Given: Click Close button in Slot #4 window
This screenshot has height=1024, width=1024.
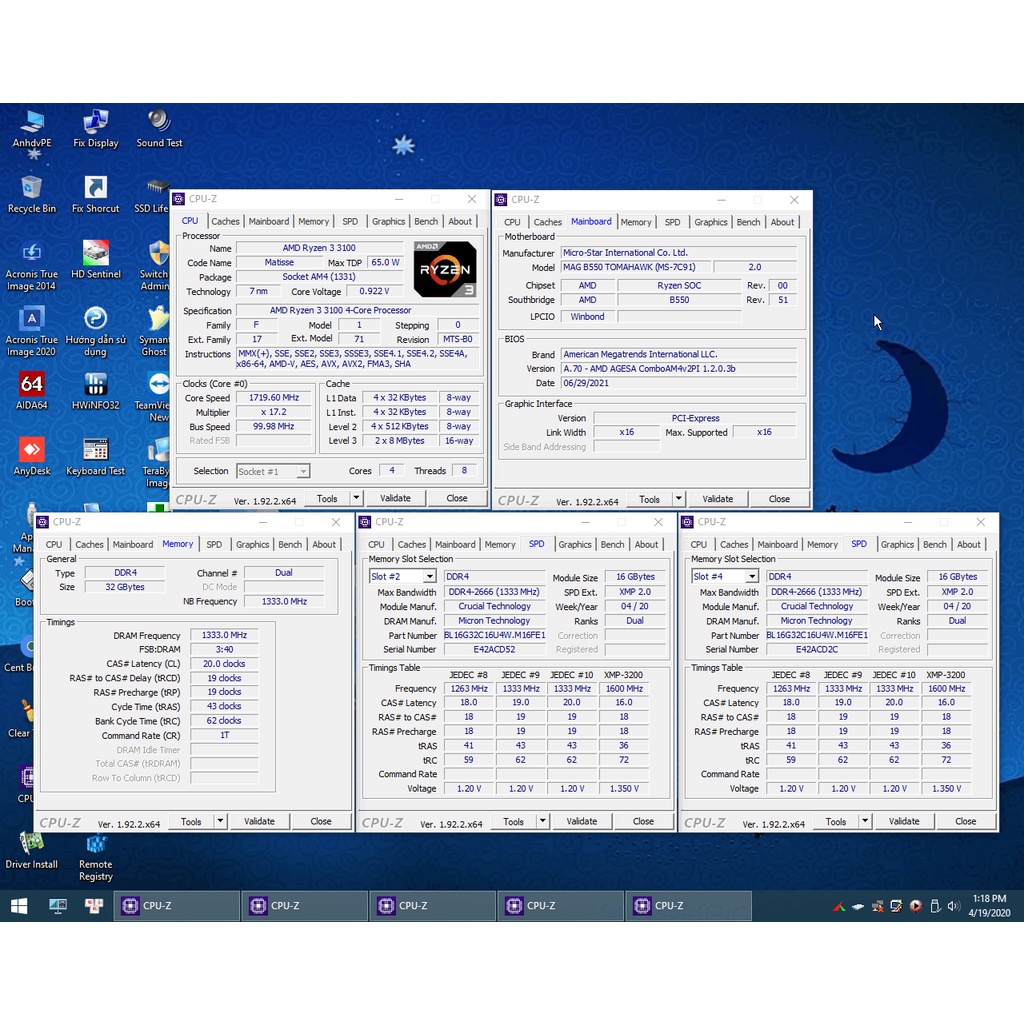Looking at the screenshot, I should click(x=966, y=822).
